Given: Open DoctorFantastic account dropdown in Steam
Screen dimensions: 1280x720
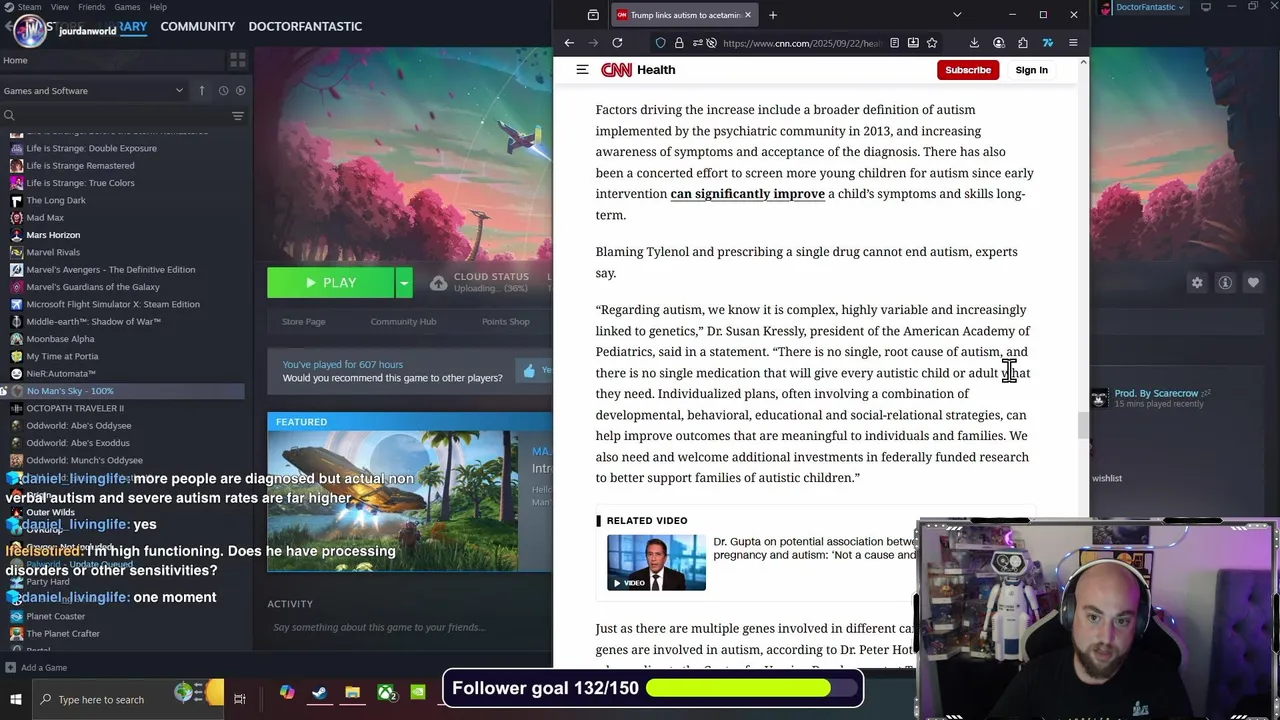Looking at the screenshot, I should click(1148, 7).
